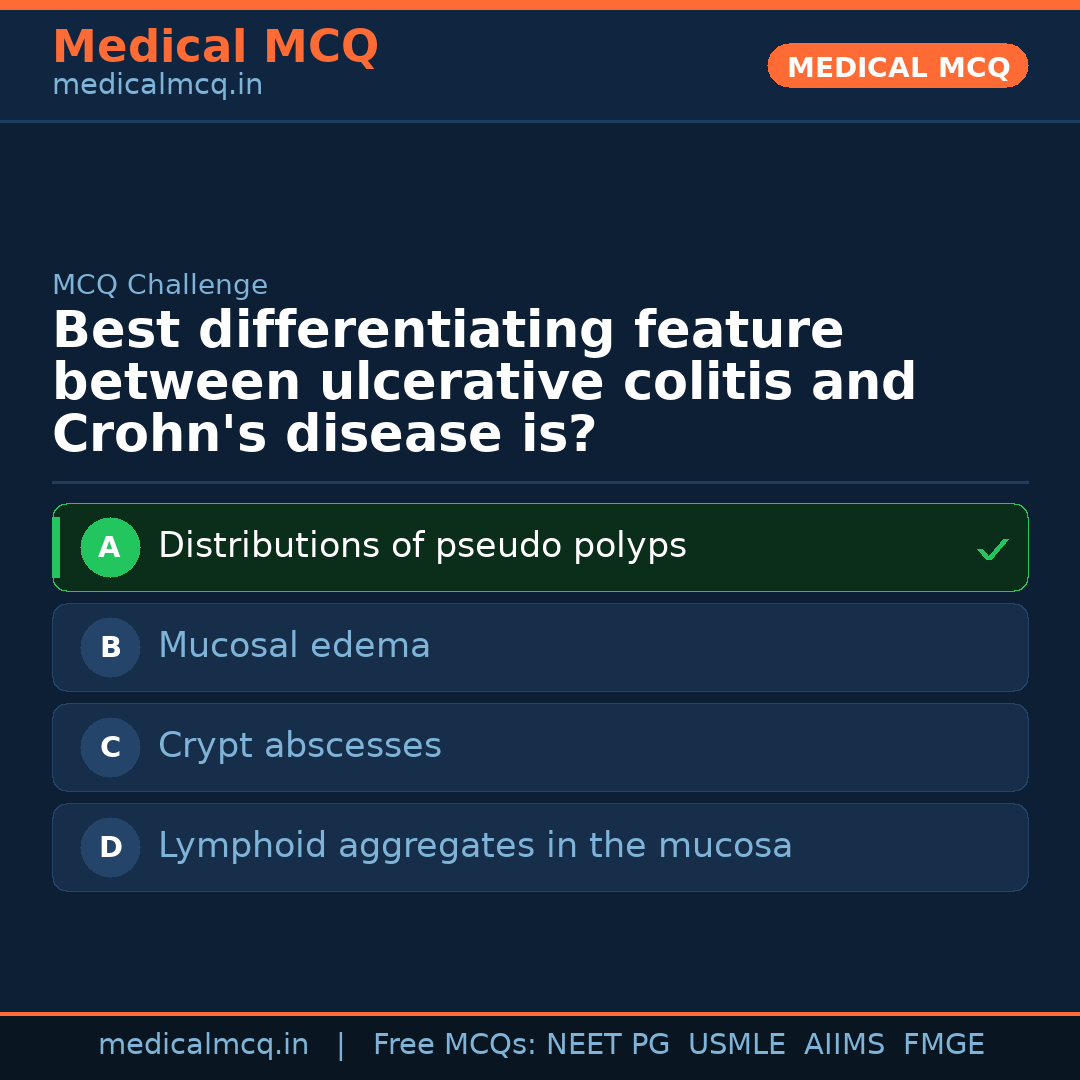The width and height of the screenshot is (1080, 1080).
Task: Select the 'Mucosal edema' answer option
Action: (294, 646)
